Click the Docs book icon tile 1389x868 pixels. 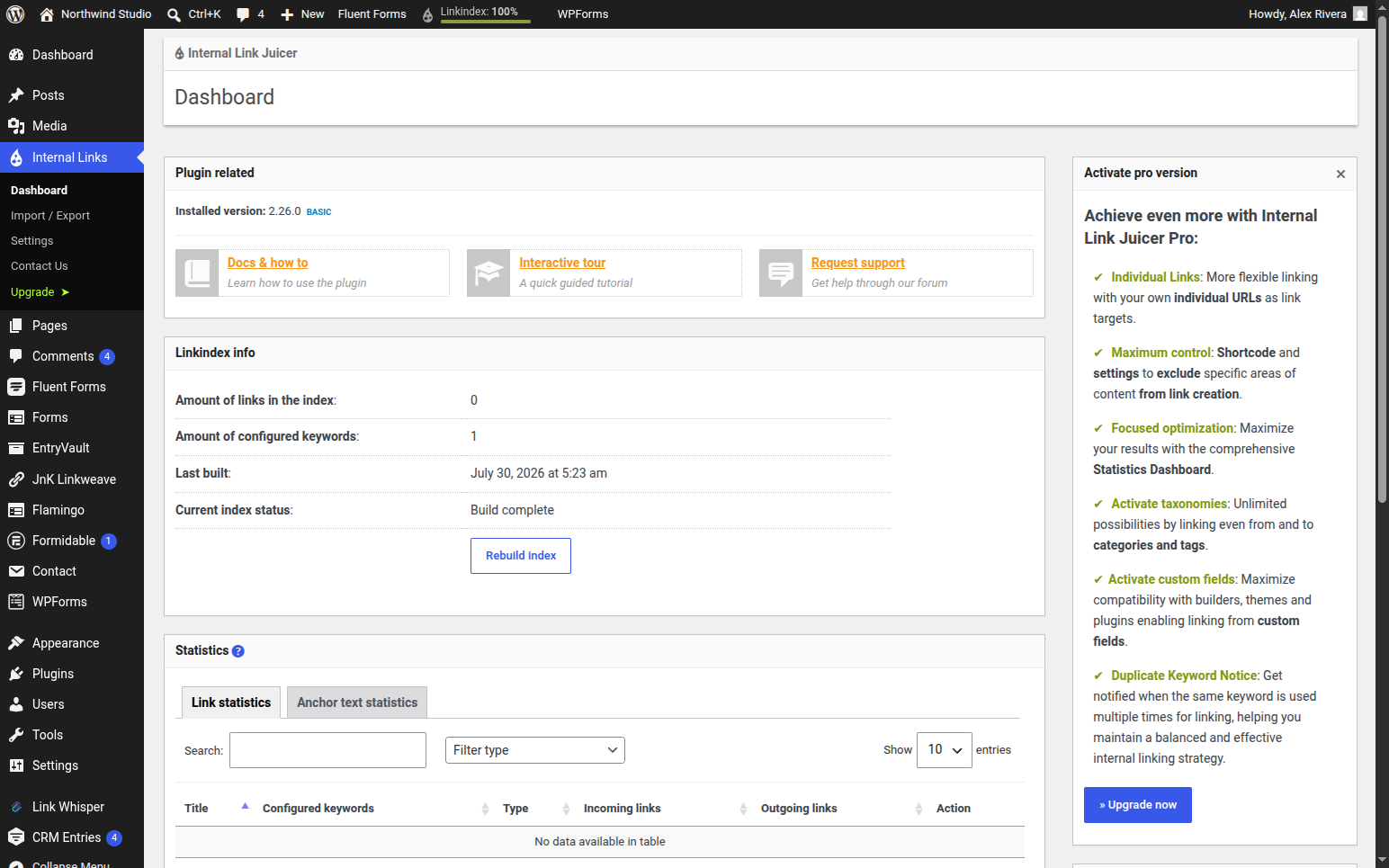tap(197, 273)
